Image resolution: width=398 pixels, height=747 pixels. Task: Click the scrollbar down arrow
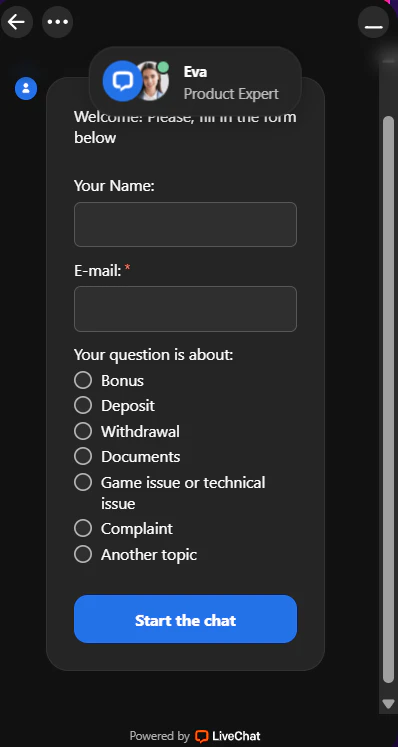pyautogui.click(x=388, y=704)
